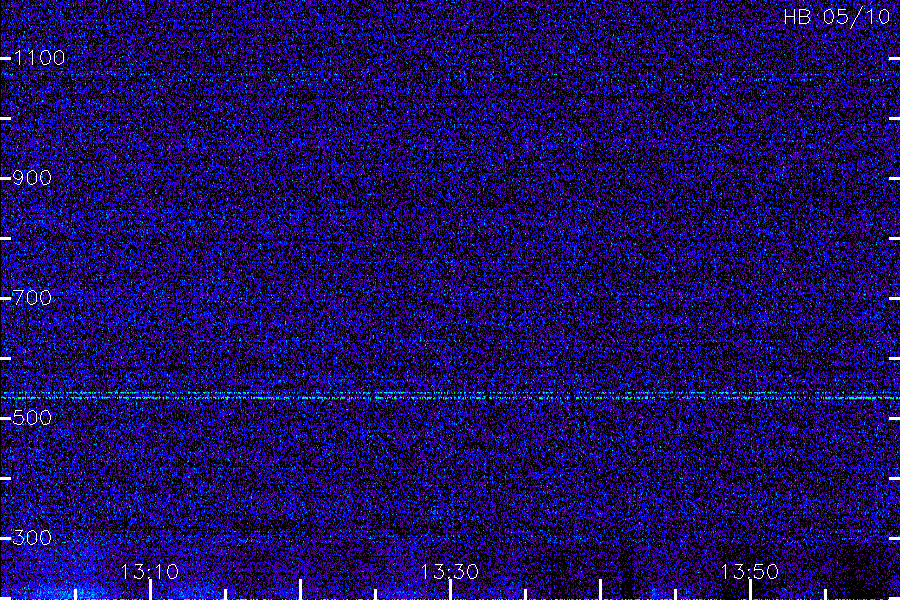Click the time tick mark below 13:50
Image resolution: width=900 pixels, height=600 pixels.
(x=750, y=590)
